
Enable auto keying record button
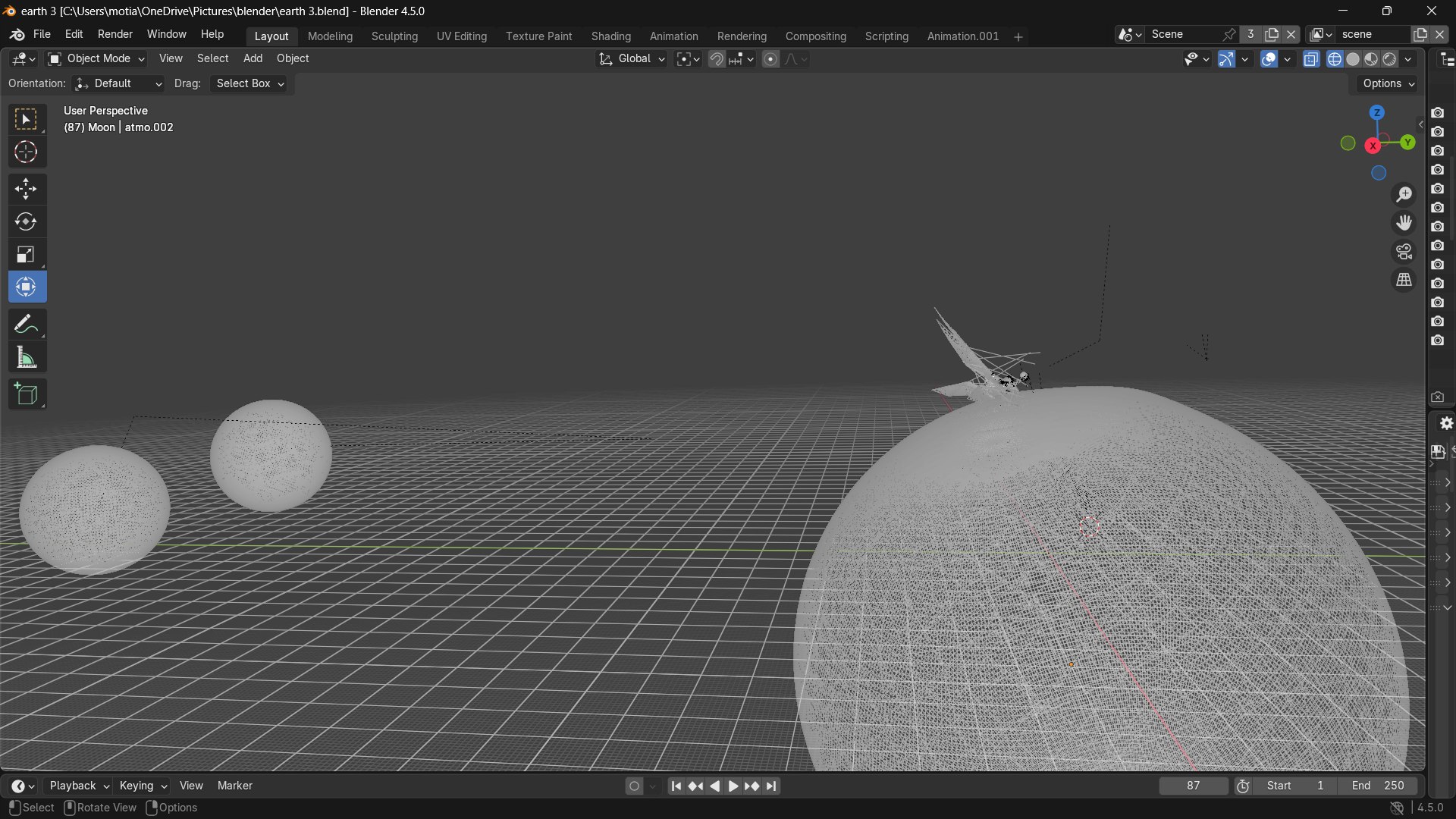coord(635,786)
